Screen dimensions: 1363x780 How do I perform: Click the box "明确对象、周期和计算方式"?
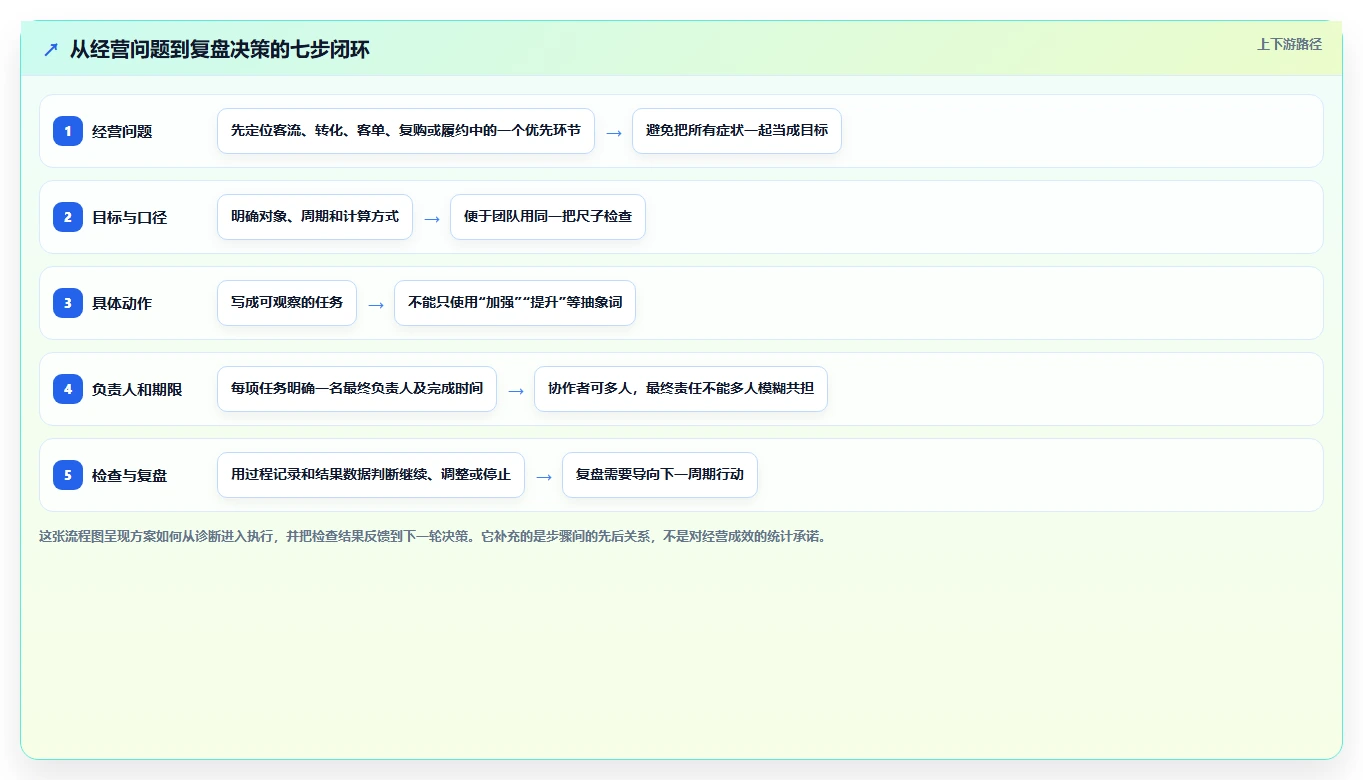[315, 217]
